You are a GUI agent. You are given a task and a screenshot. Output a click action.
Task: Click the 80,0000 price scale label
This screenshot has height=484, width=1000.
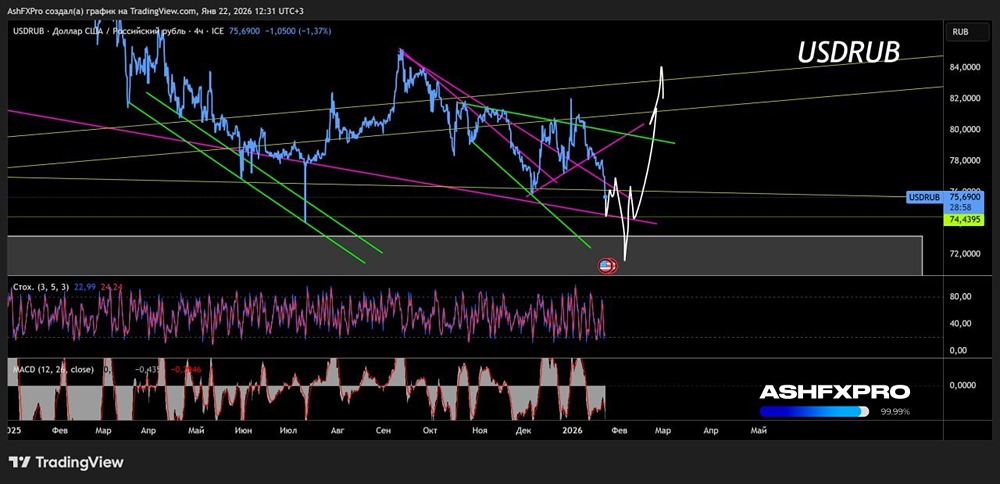(x=964, y=129)
